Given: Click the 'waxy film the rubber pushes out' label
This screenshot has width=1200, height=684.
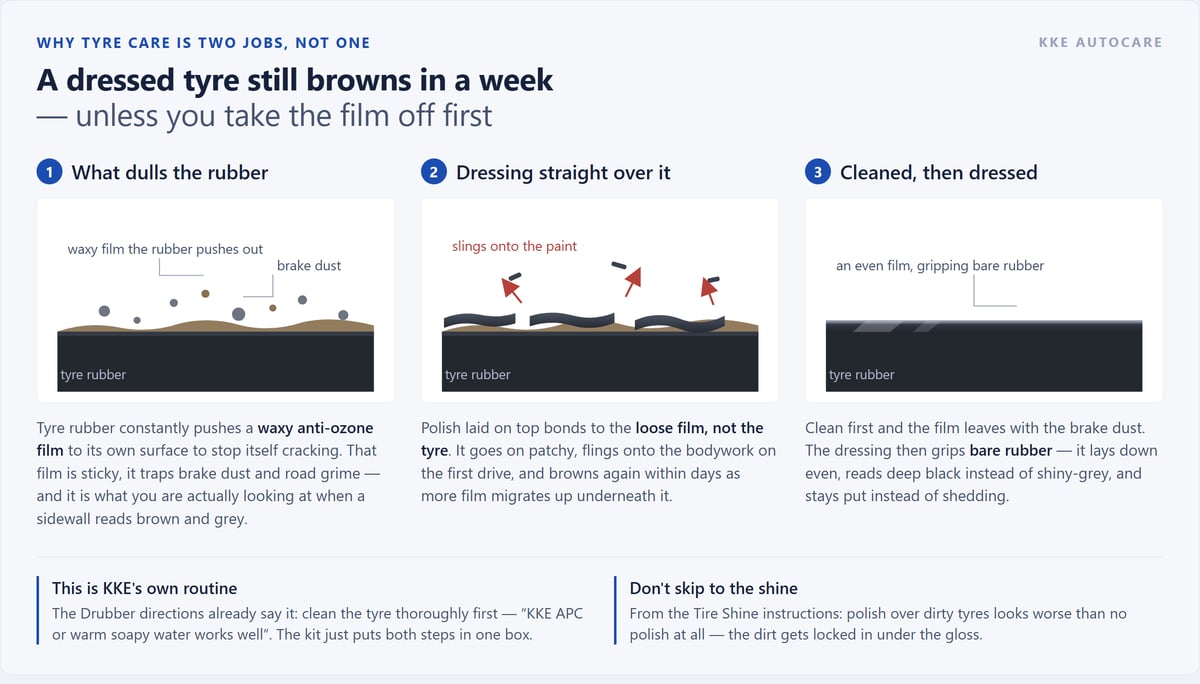Looking at the screenshot, I should pos(166,249).
